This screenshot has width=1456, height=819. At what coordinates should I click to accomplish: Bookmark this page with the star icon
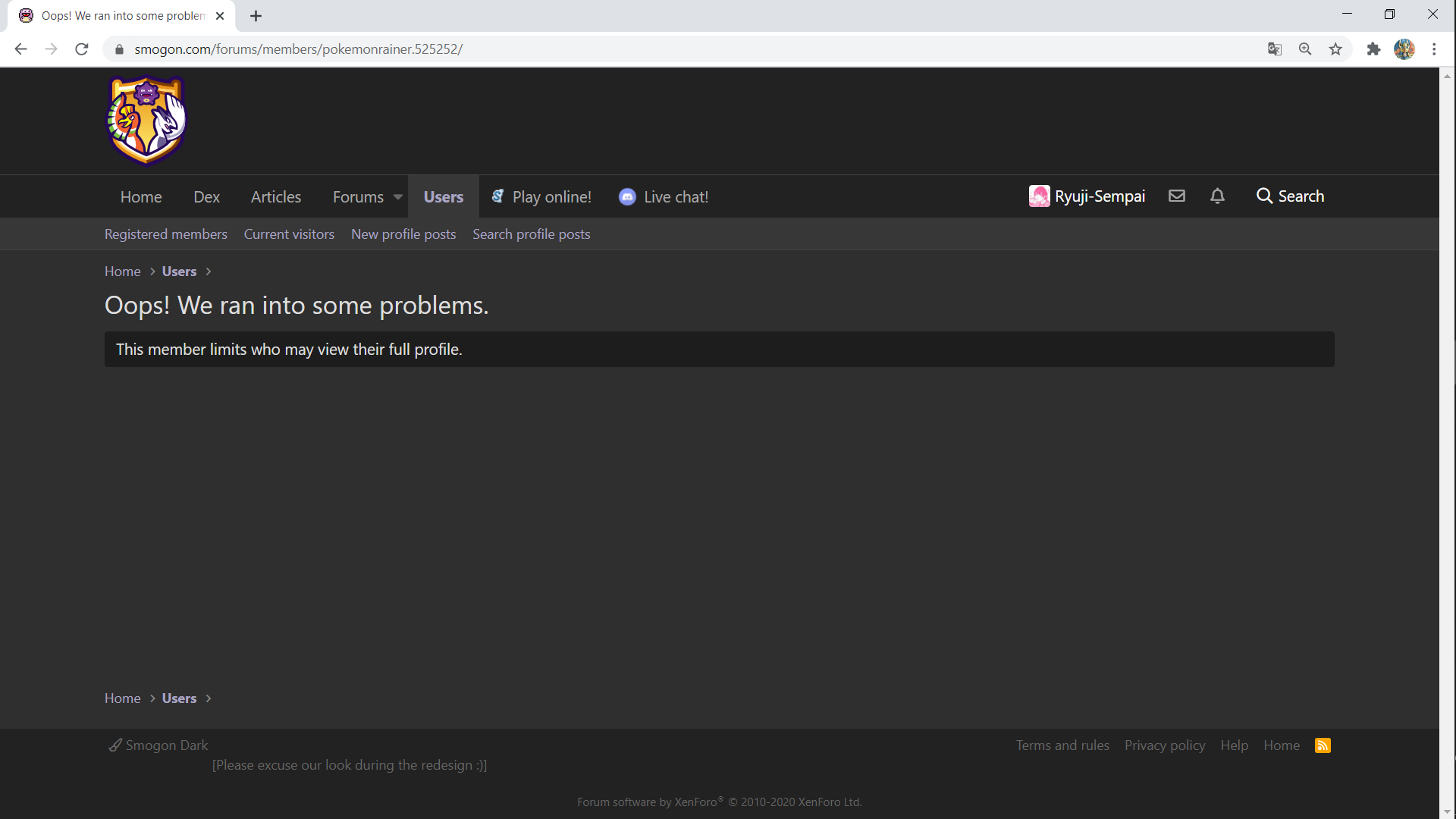pyautogui.click(x=1335, y=49)
